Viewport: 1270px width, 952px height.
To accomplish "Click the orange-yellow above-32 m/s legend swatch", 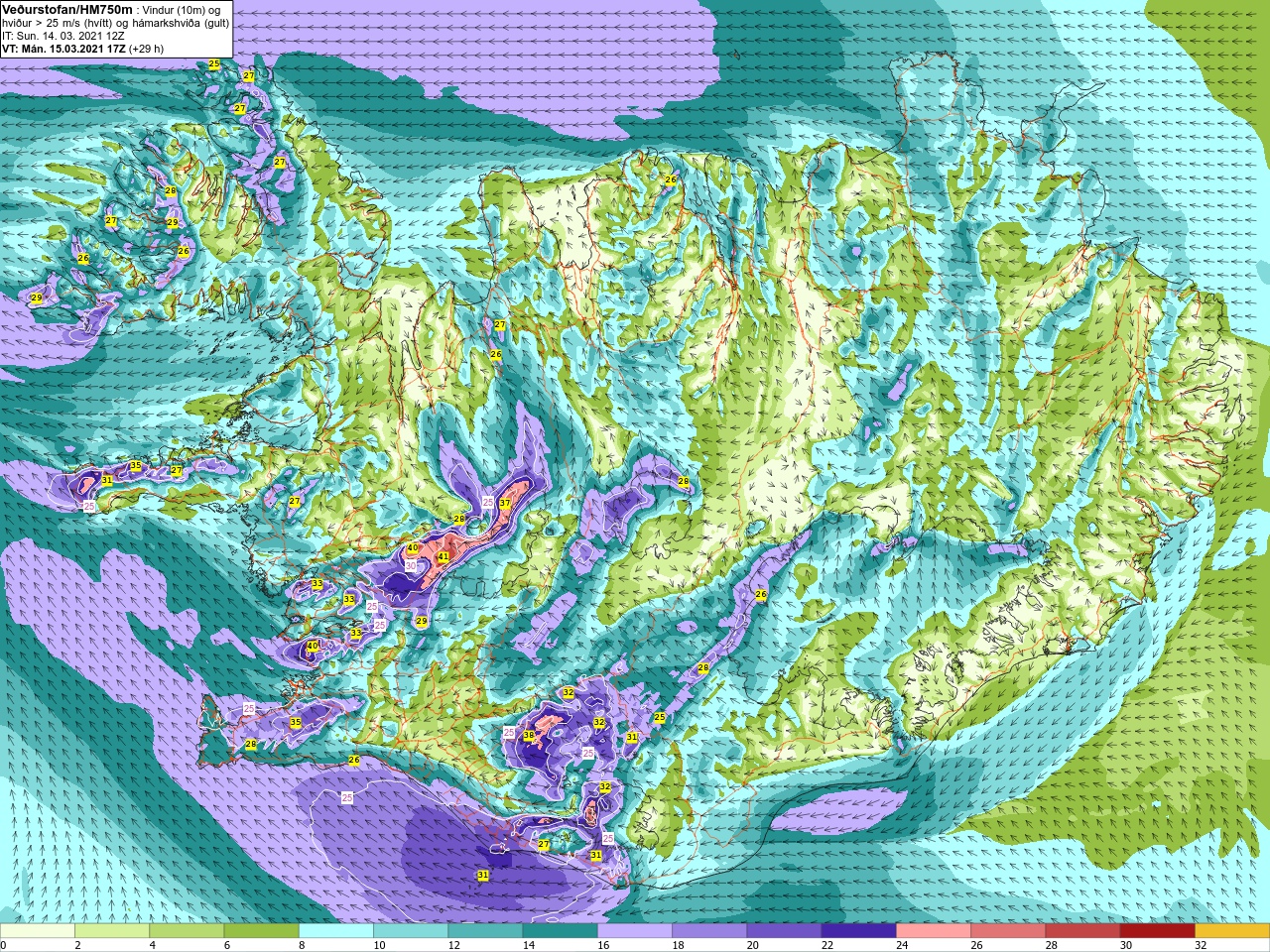I will pos(1232,931).
